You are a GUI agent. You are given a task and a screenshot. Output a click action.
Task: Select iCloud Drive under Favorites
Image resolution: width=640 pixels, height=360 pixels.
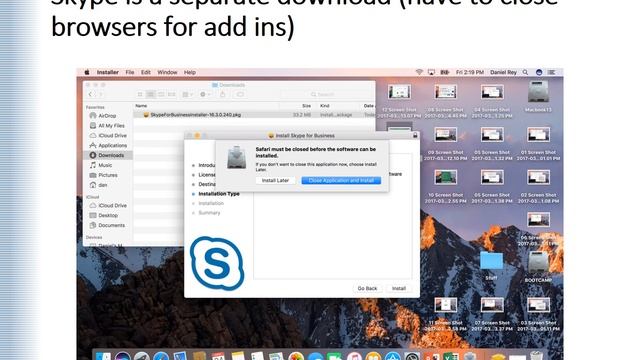112,136
